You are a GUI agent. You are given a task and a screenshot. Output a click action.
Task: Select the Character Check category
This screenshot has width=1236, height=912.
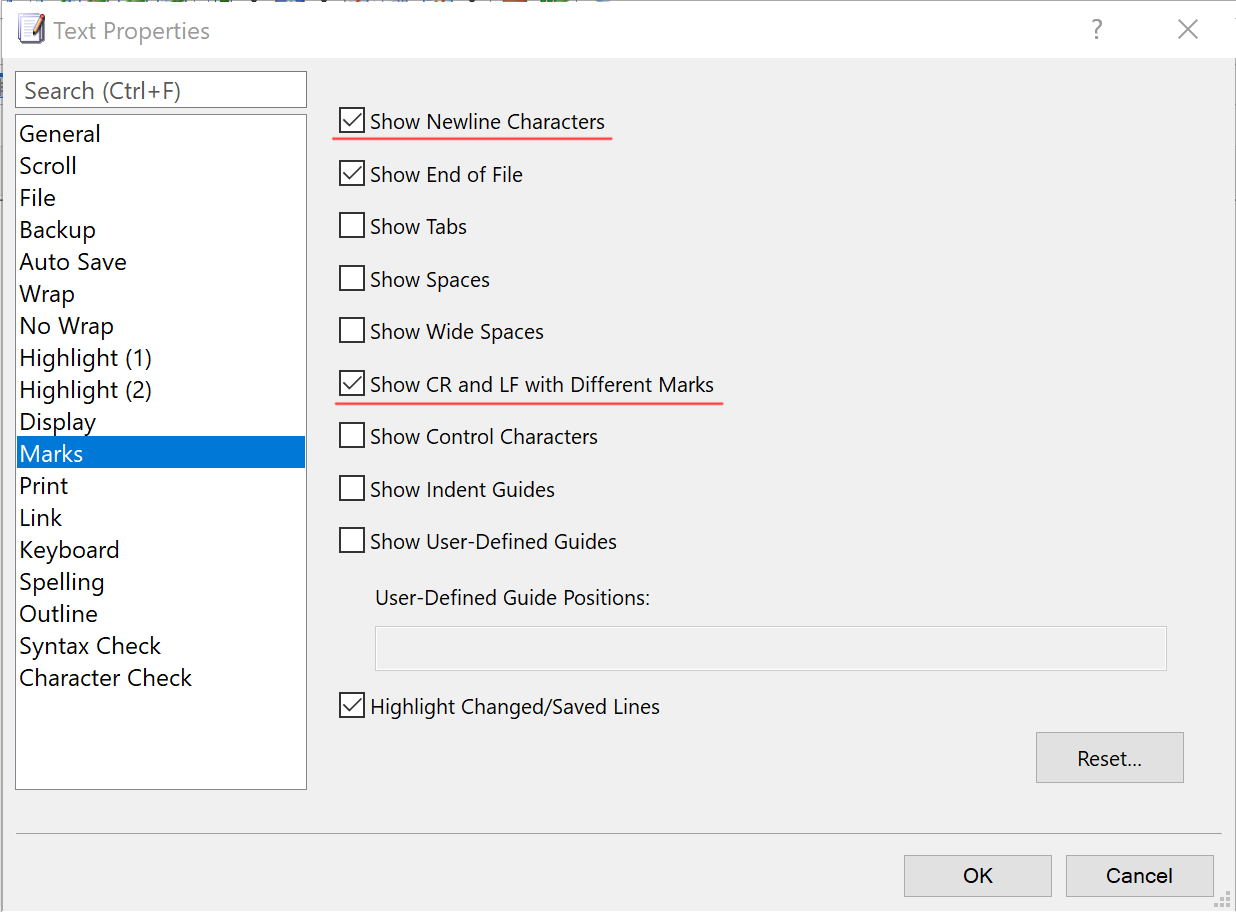161,678
